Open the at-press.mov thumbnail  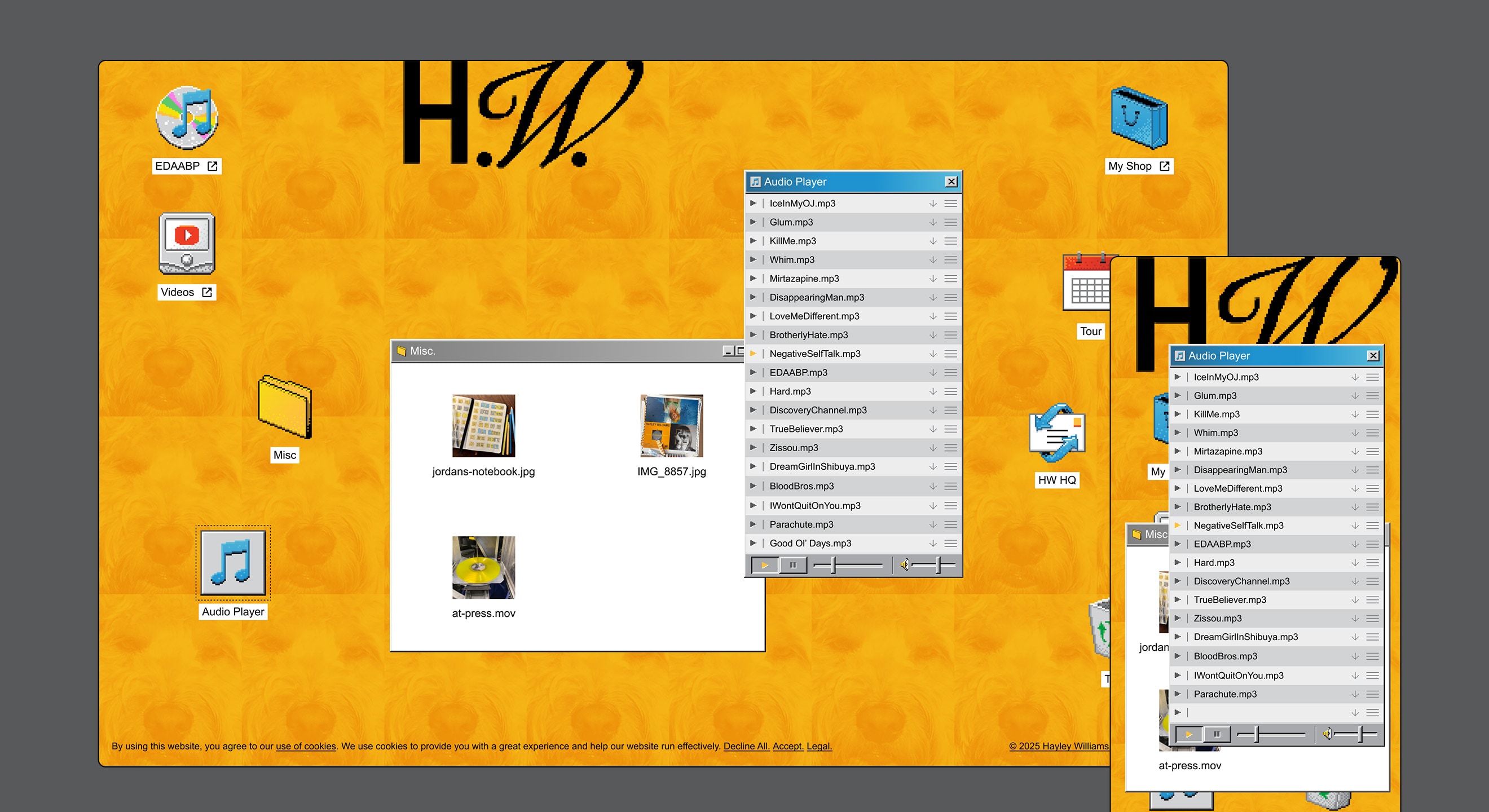(483, 567)
